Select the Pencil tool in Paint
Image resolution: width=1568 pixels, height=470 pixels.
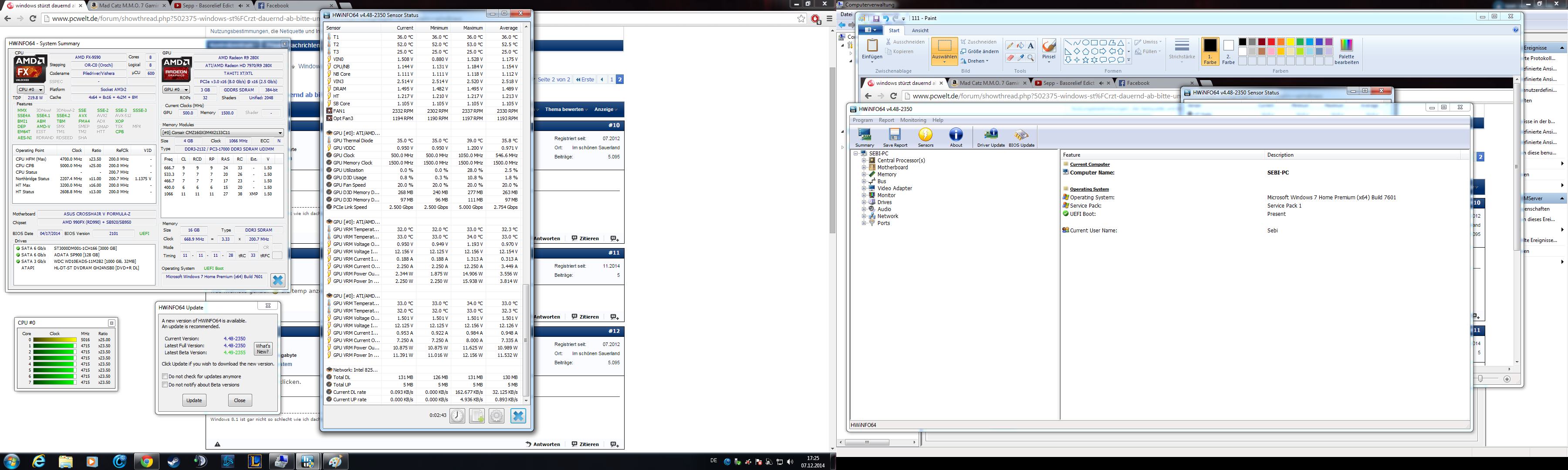tap(1010, 46)
